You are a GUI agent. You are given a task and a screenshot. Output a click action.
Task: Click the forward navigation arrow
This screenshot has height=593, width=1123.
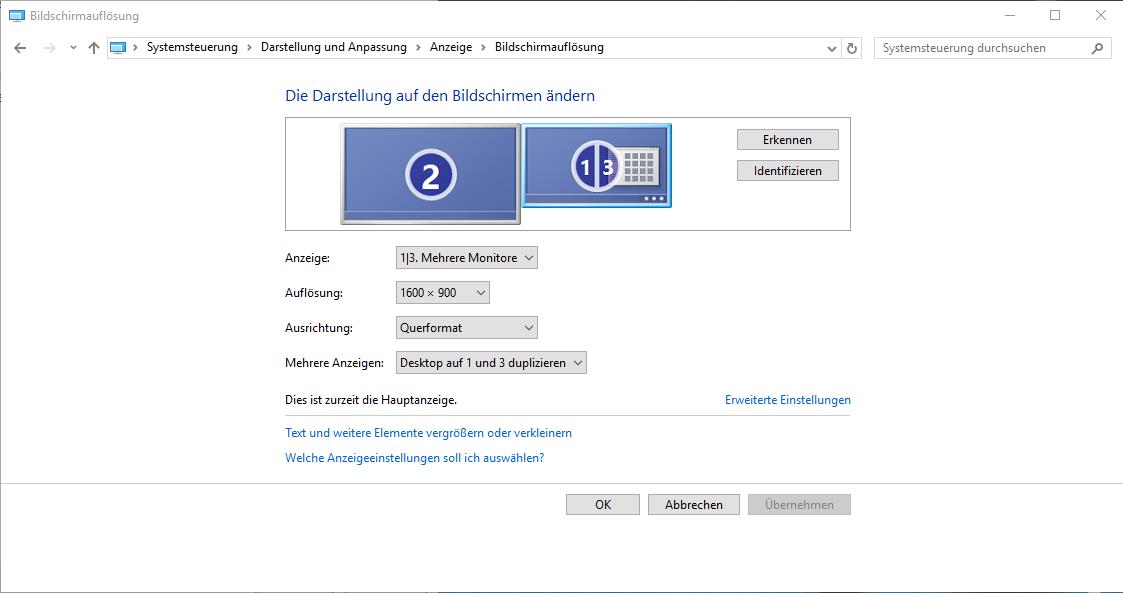(49, 48)
